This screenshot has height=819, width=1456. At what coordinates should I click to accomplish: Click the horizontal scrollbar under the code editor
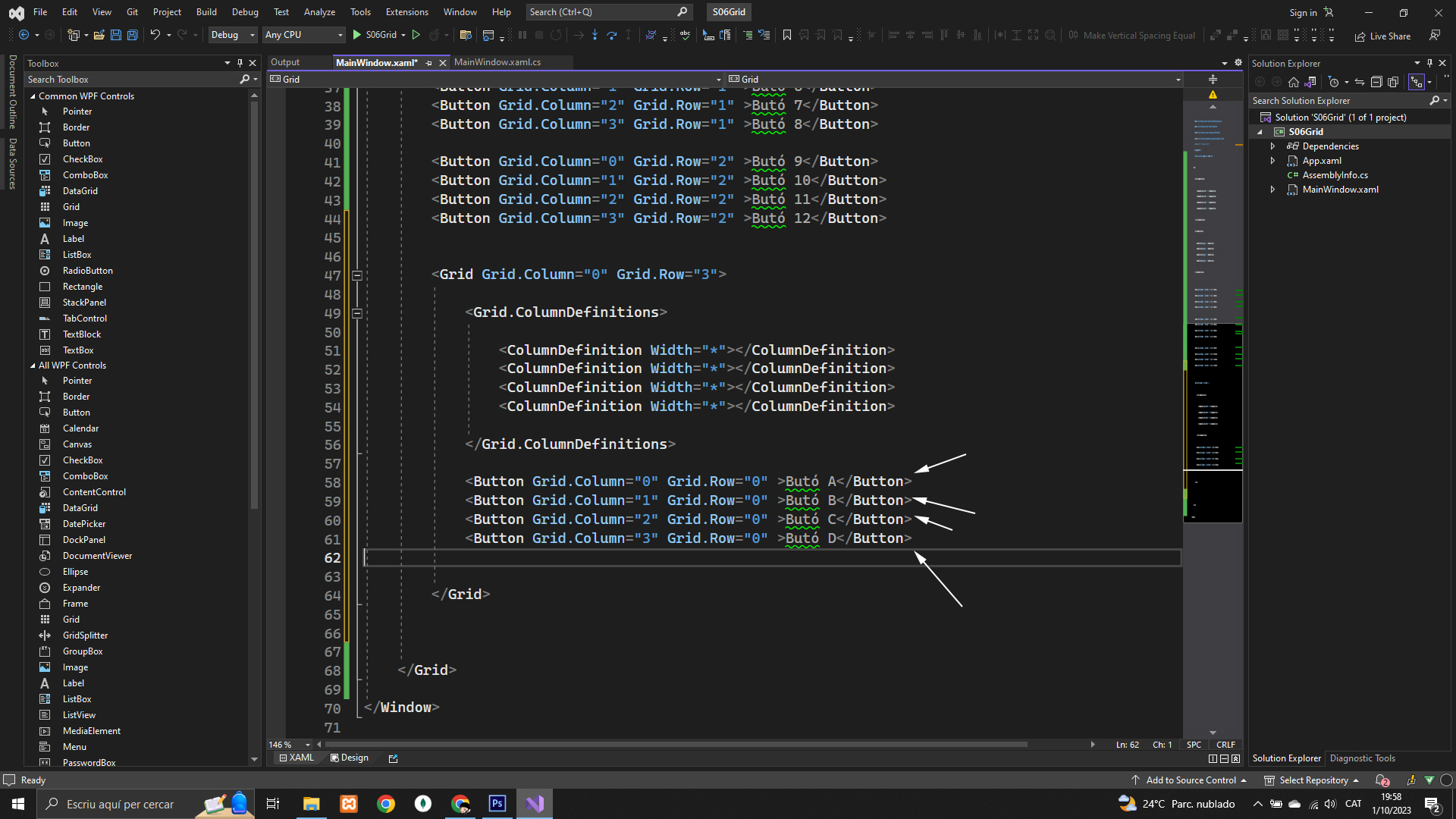(x=675, y=745)
